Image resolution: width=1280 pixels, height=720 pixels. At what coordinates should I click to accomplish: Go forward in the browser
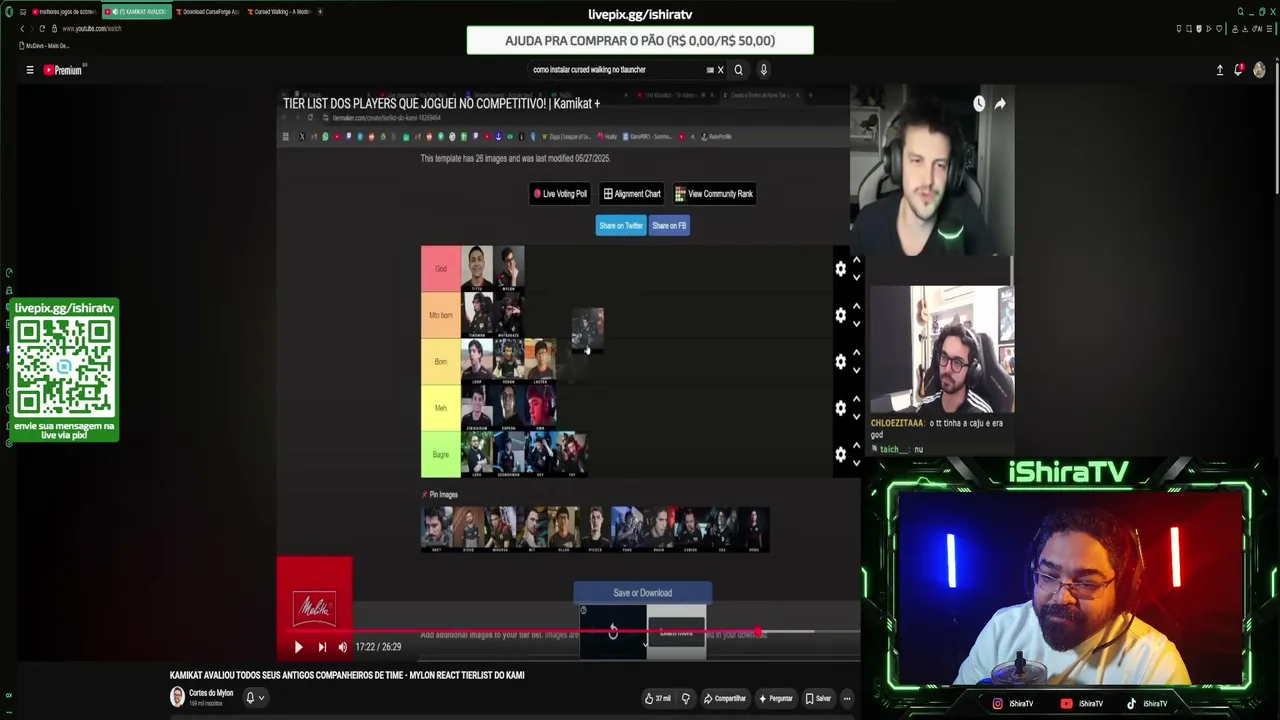[32, 29]
